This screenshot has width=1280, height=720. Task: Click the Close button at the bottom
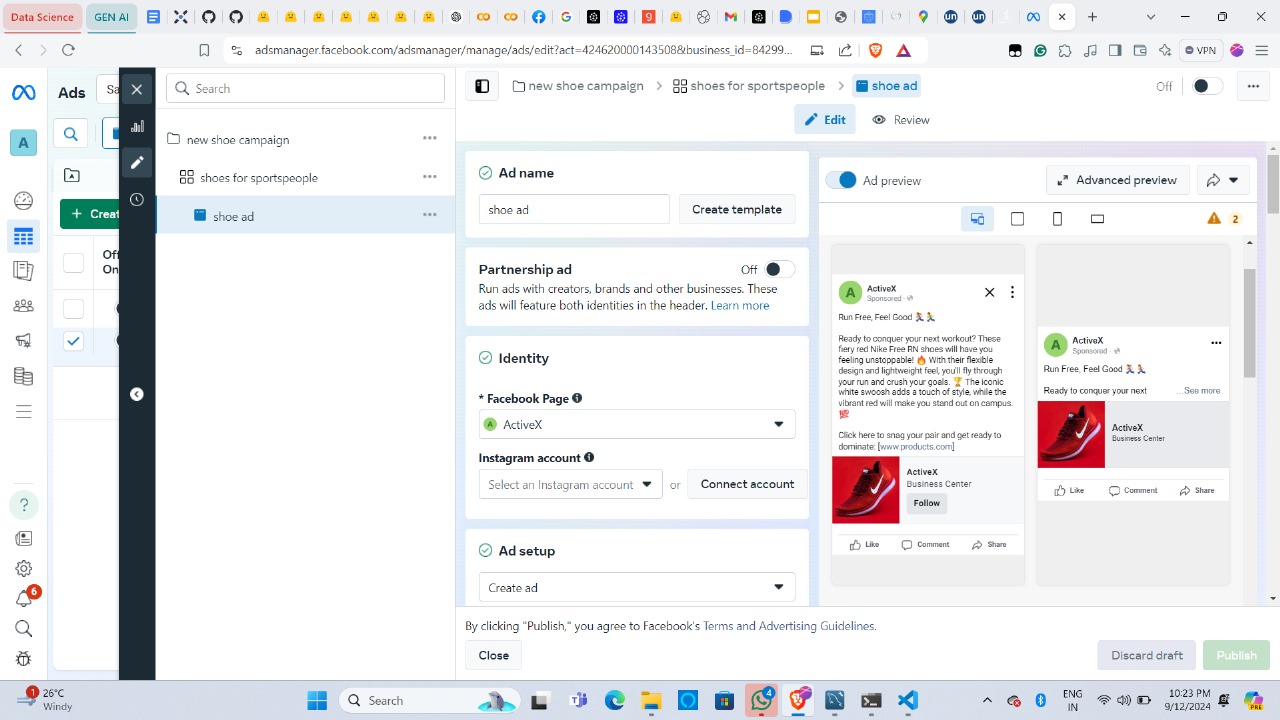494,655
